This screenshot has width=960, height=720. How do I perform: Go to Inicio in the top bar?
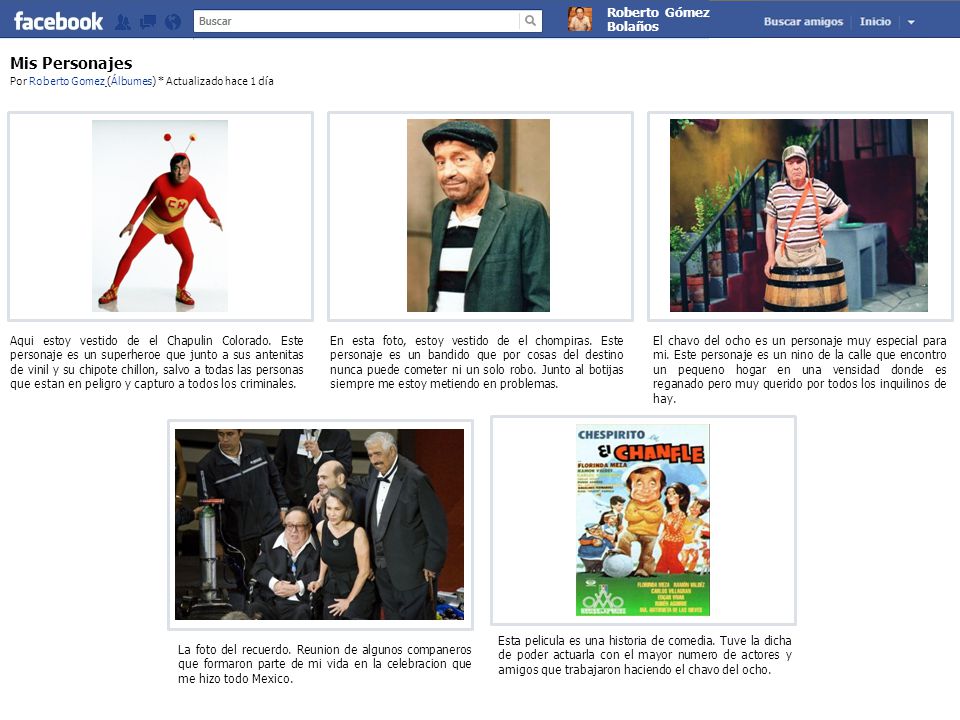click(x=875, y=21)
